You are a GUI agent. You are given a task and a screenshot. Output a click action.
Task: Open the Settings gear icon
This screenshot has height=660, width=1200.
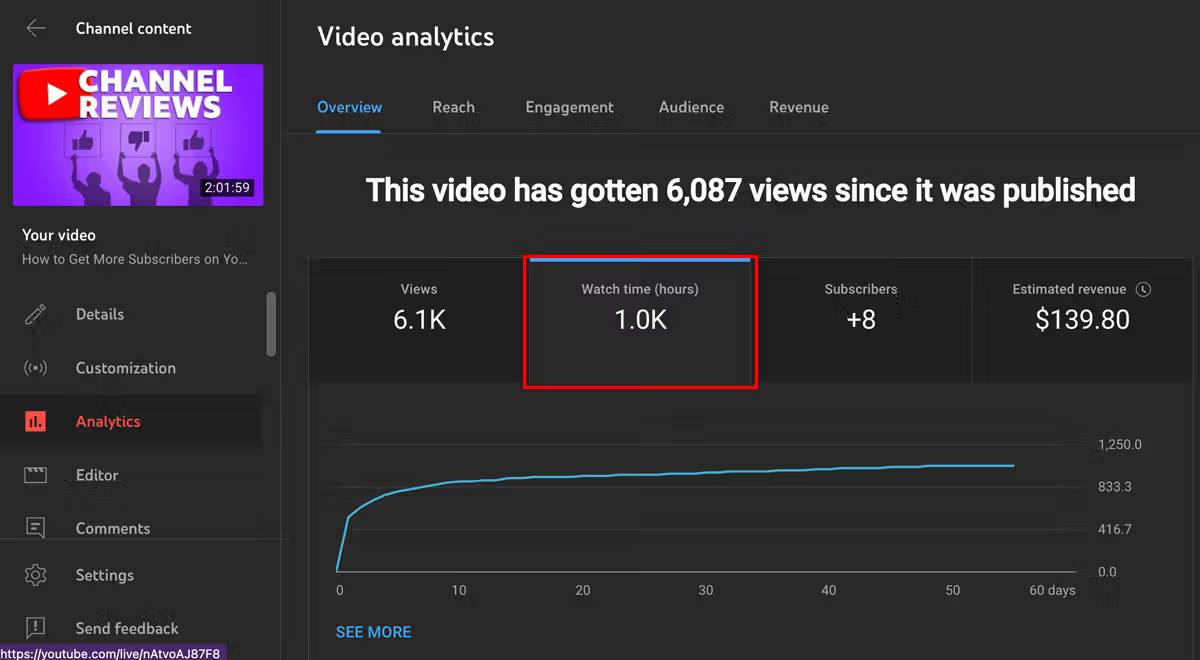pos(35,575)
